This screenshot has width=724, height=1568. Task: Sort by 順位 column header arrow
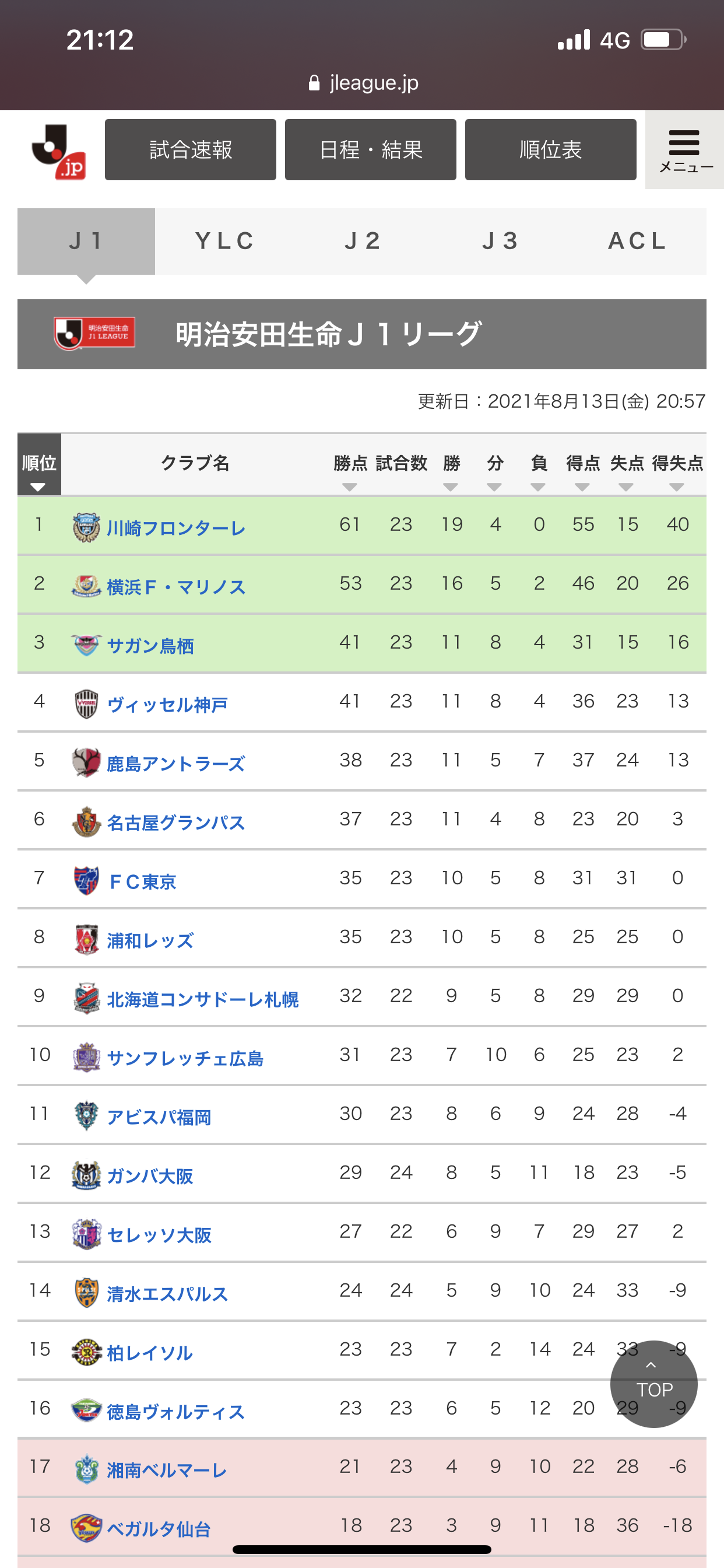tap(38, 487)
